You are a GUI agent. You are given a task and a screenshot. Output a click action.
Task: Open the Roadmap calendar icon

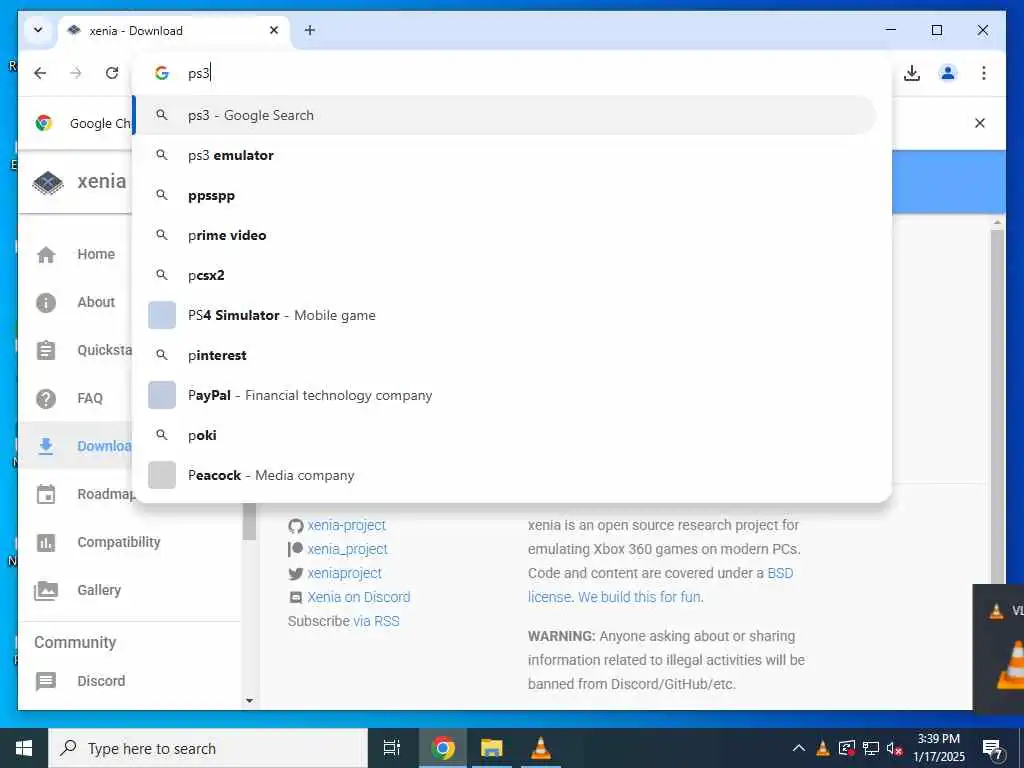tap(46, 494)
